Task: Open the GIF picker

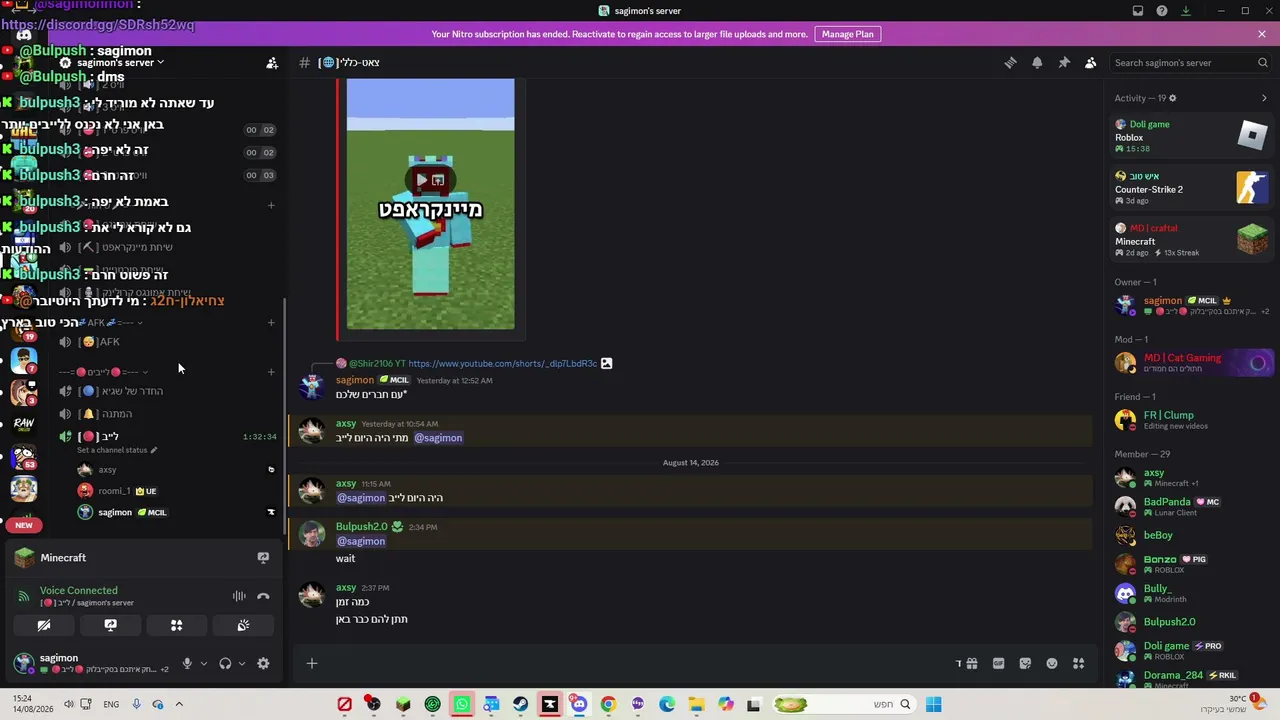Action: 998,663
